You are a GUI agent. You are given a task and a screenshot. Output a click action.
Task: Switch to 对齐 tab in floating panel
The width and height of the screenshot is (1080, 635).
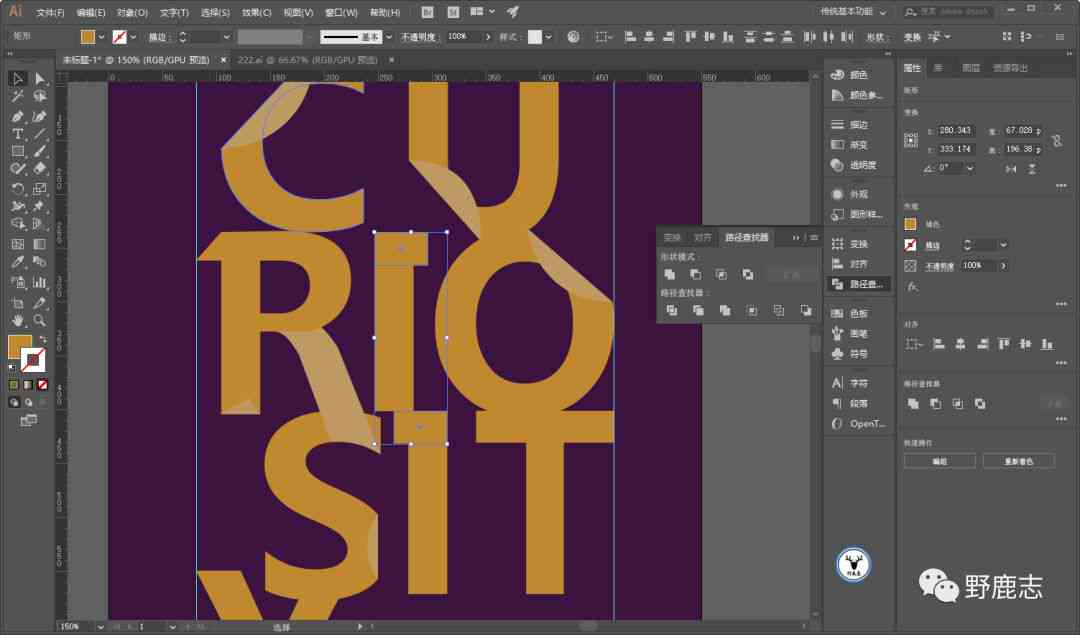point(702,238)
